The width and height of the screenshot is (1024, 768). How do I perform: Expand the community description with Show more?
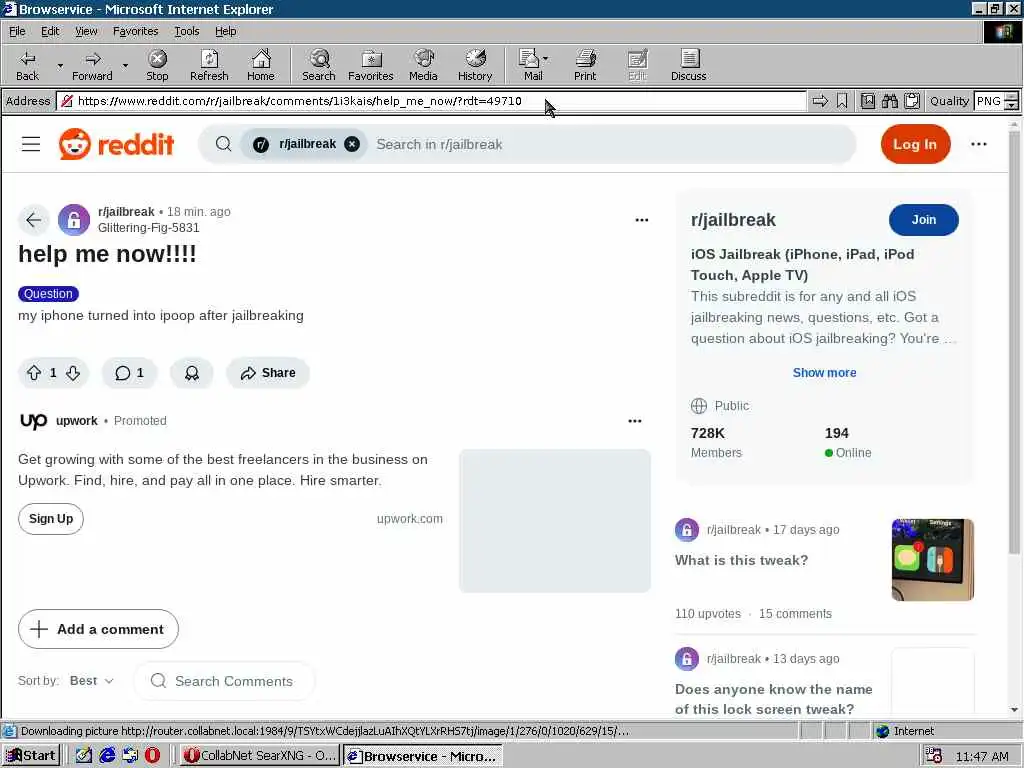pos(824,373)
